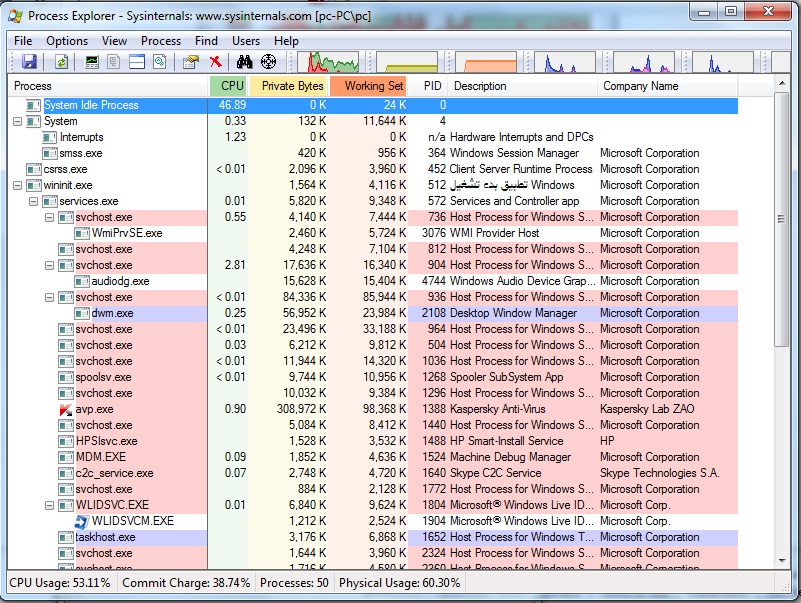
Task: Click the binoculars Find icon
Action: point(243,62)
